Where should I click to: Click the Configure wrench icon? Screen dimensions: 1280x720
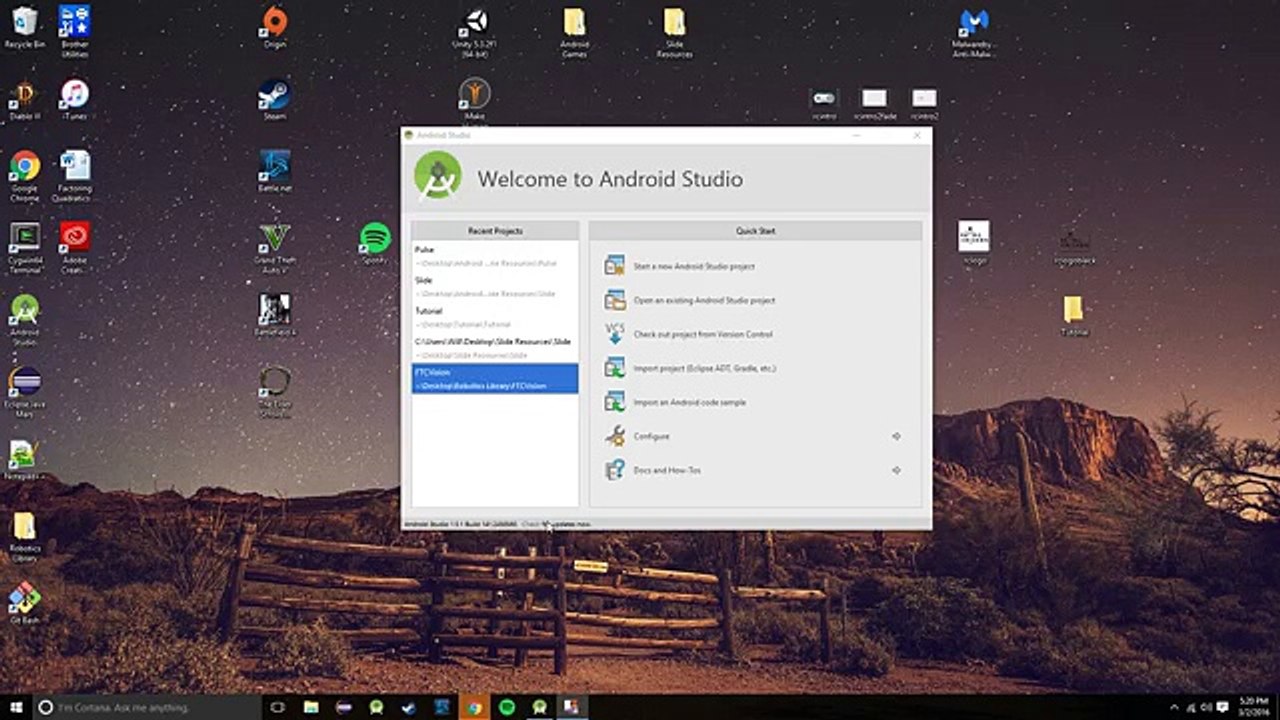tap(615, 436)
